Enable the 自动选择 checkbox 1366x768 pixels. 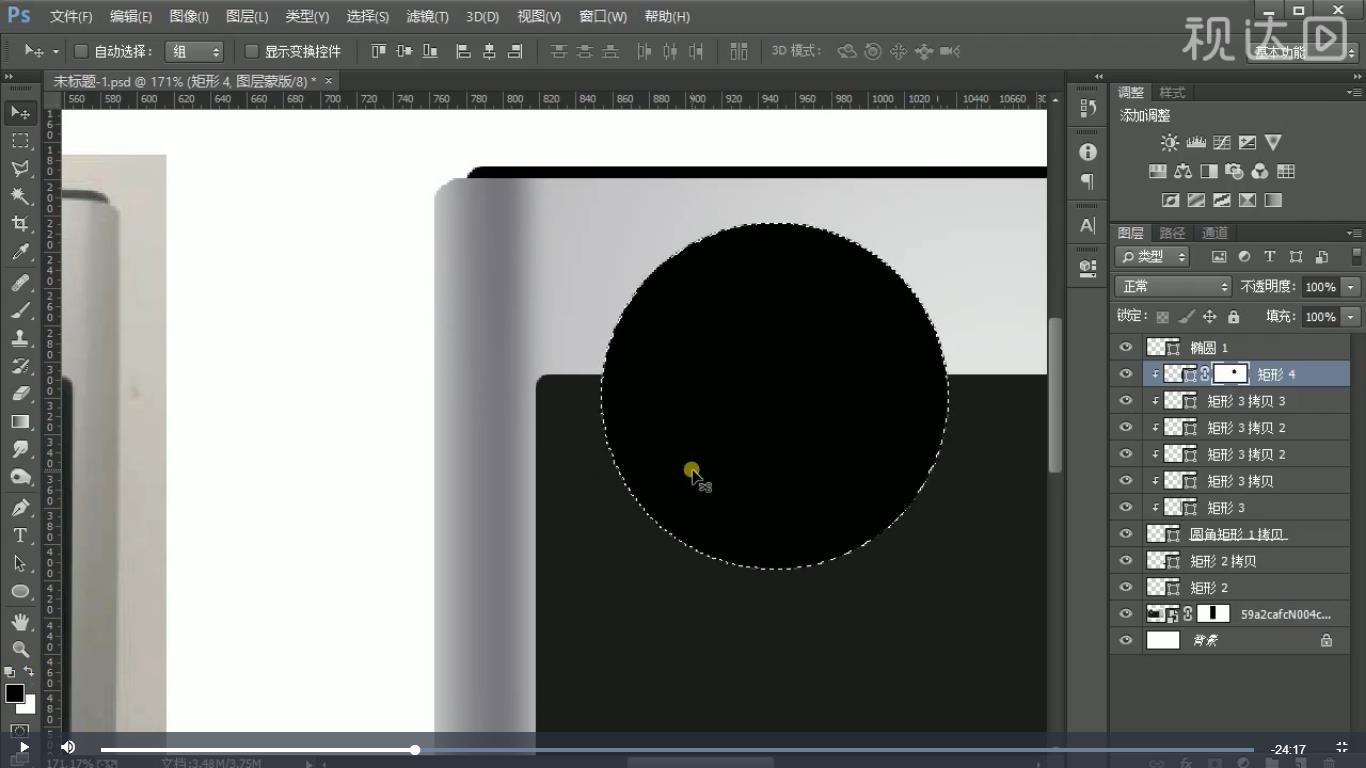[x=82, y=51]
